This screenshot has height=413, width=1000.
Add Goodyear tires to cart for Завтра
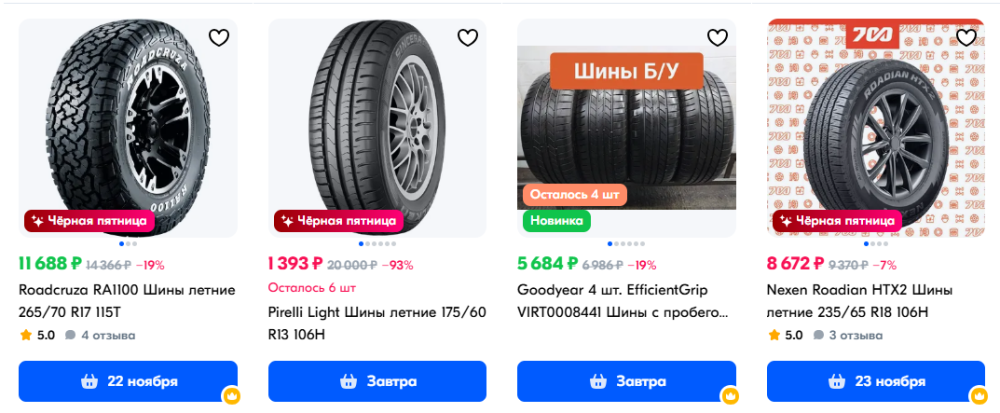(x=626, y=381)
